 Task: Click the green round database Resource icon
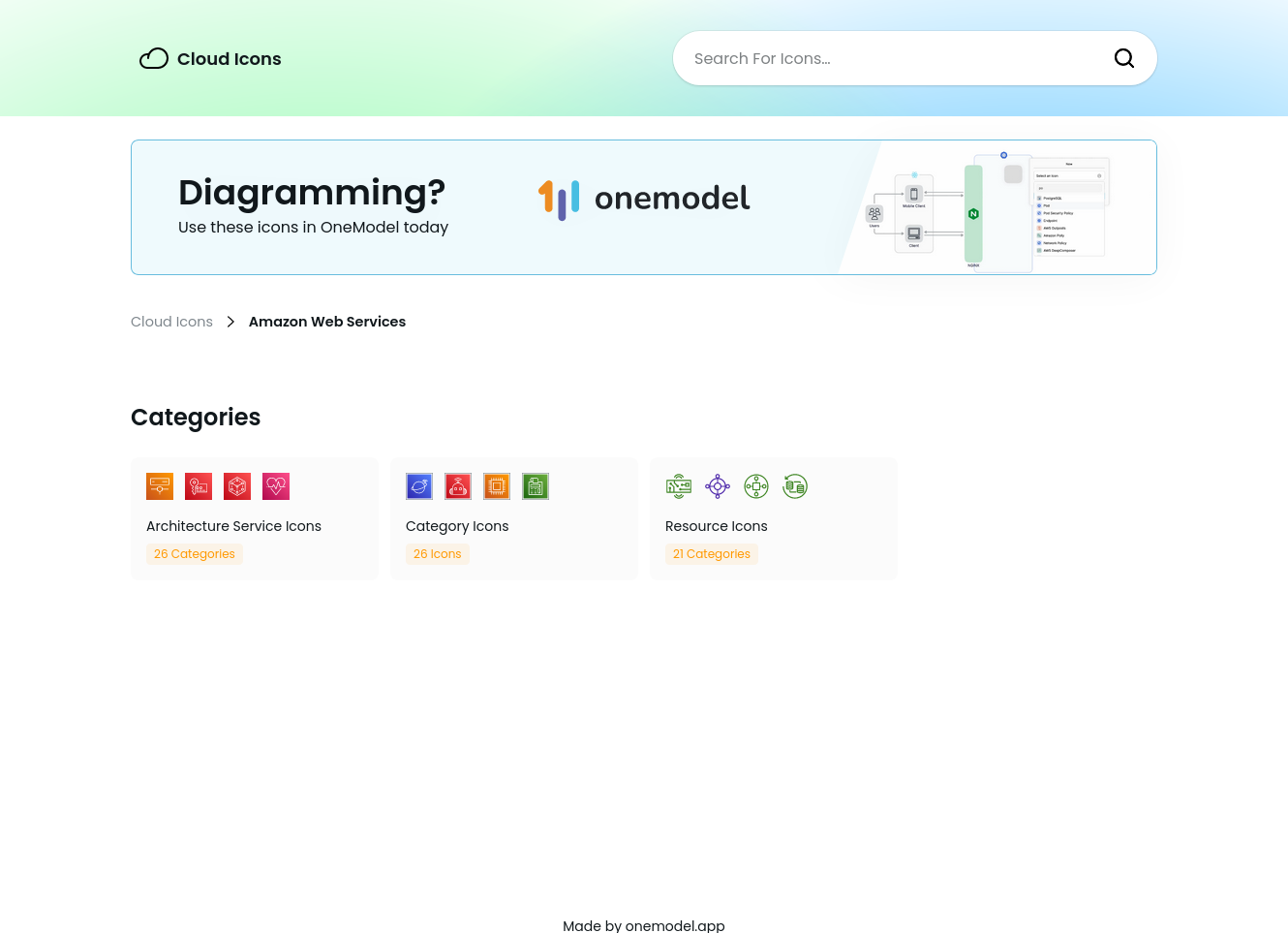[795, 486]
